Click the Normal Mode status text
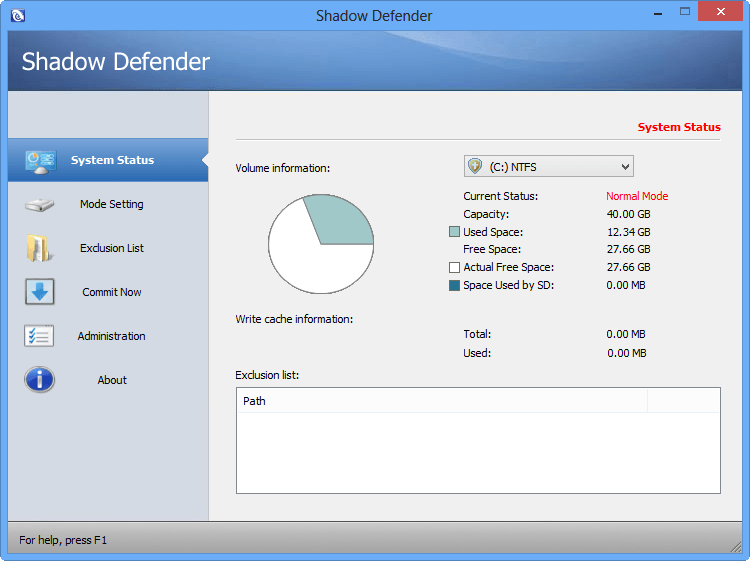 [x=637, y=196]
